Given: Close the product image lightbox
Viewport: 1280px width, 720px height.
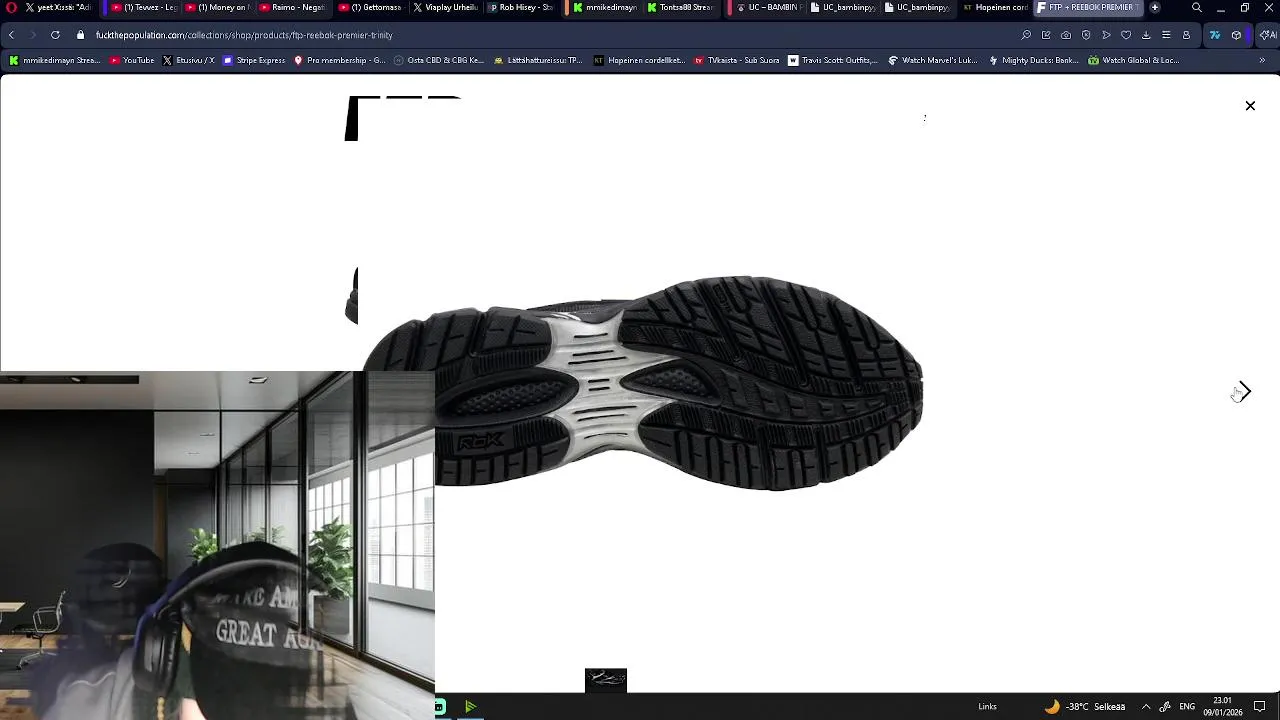Looking at the screenshot, I should point(1250,106).
